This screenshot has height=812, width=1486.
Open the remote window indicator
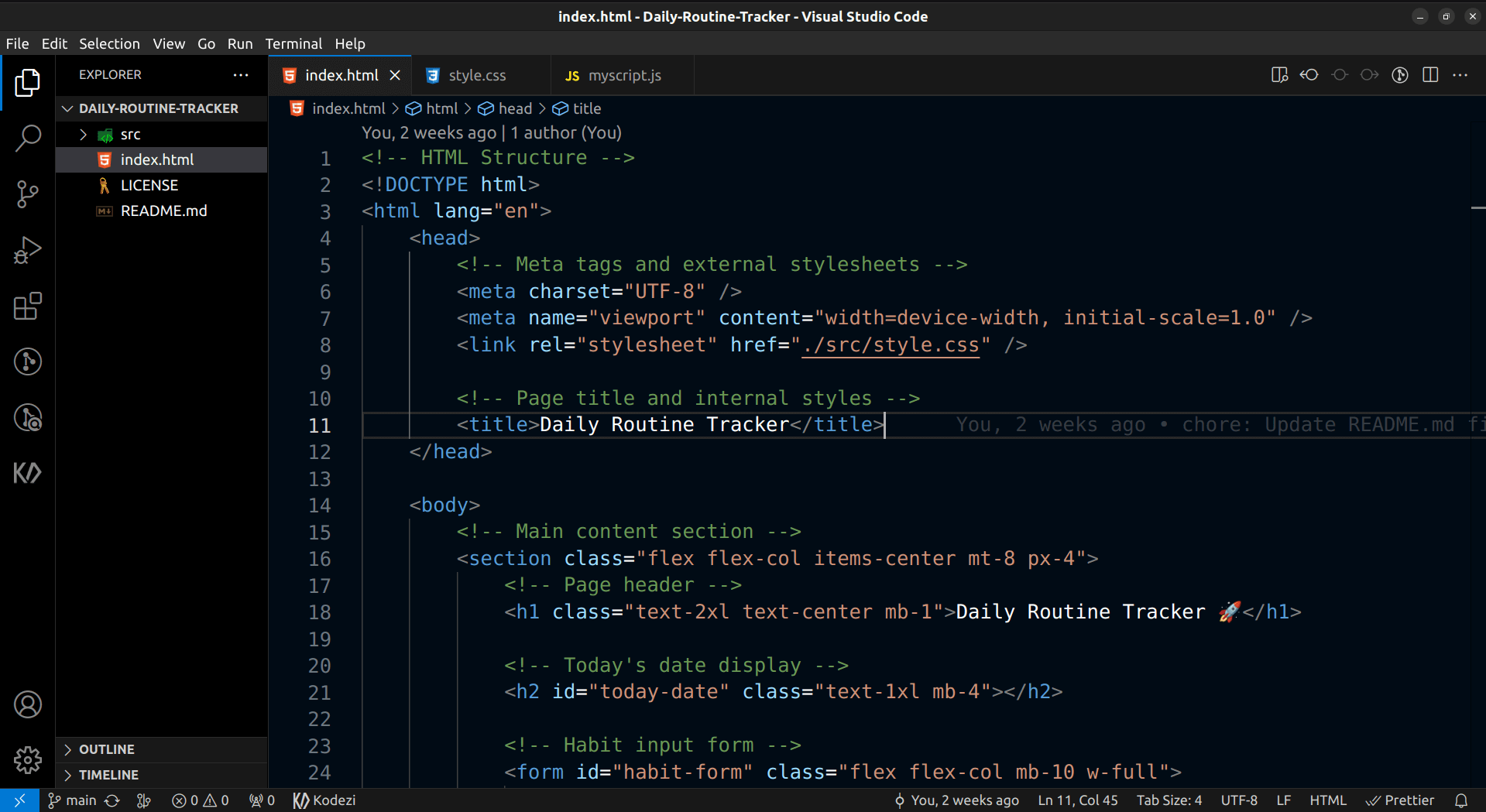19,800
